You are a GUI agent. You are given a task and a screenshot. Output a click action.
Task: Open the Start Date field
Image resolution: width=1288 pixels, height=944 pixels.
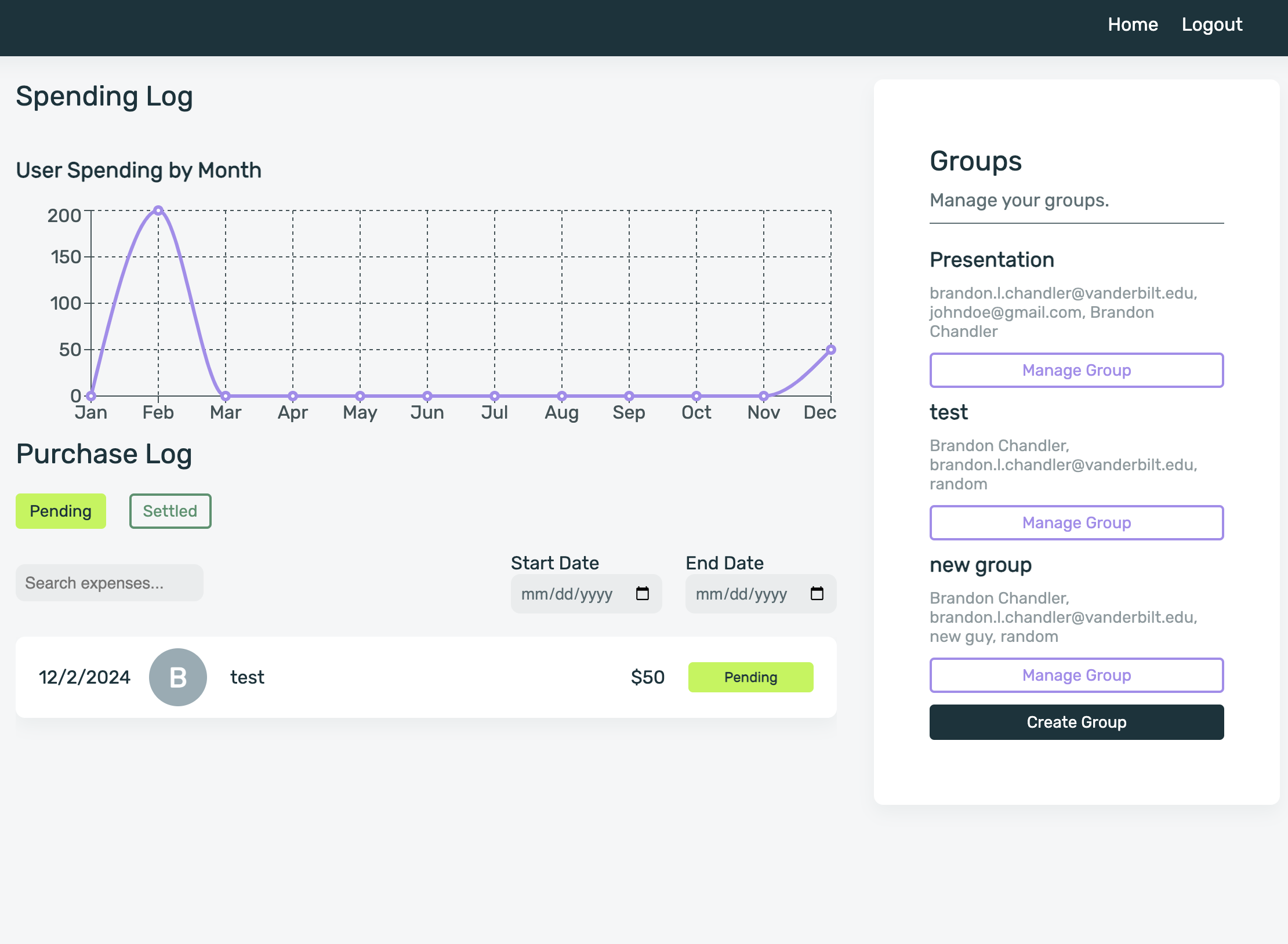(x=568, y=594)
